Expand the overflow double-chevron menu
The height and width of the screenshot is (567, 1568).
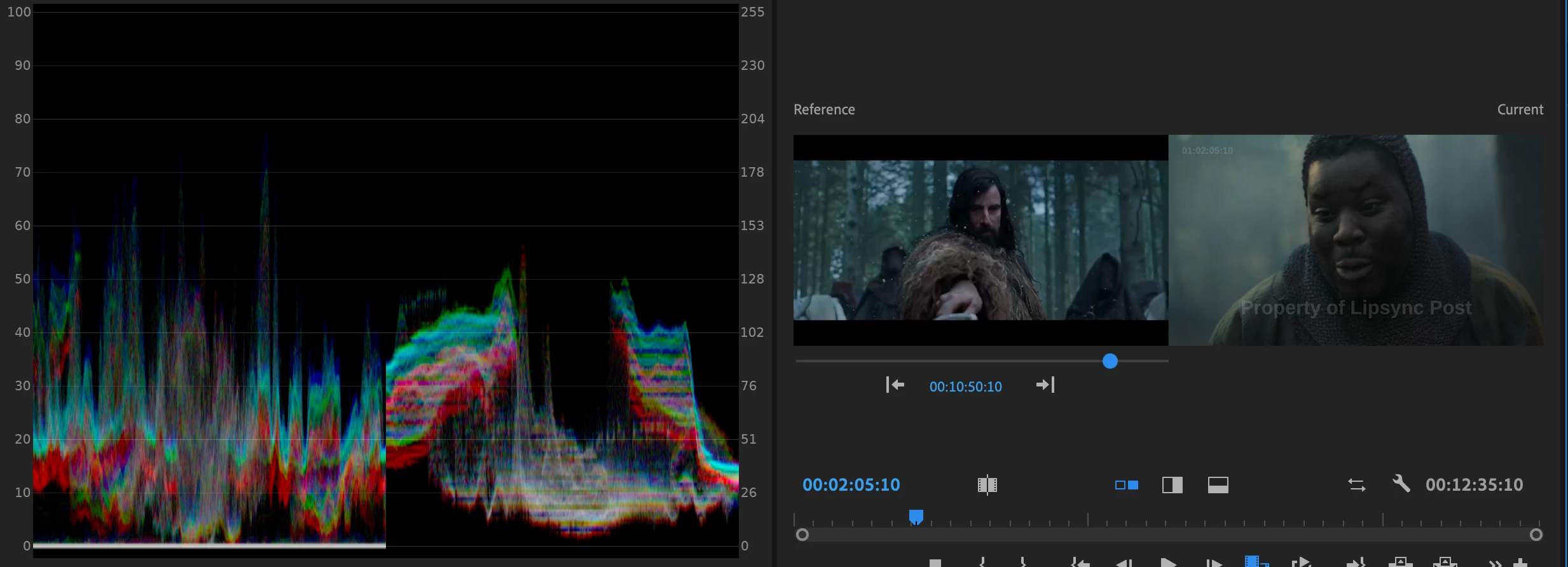click(x=1496, y=564)
